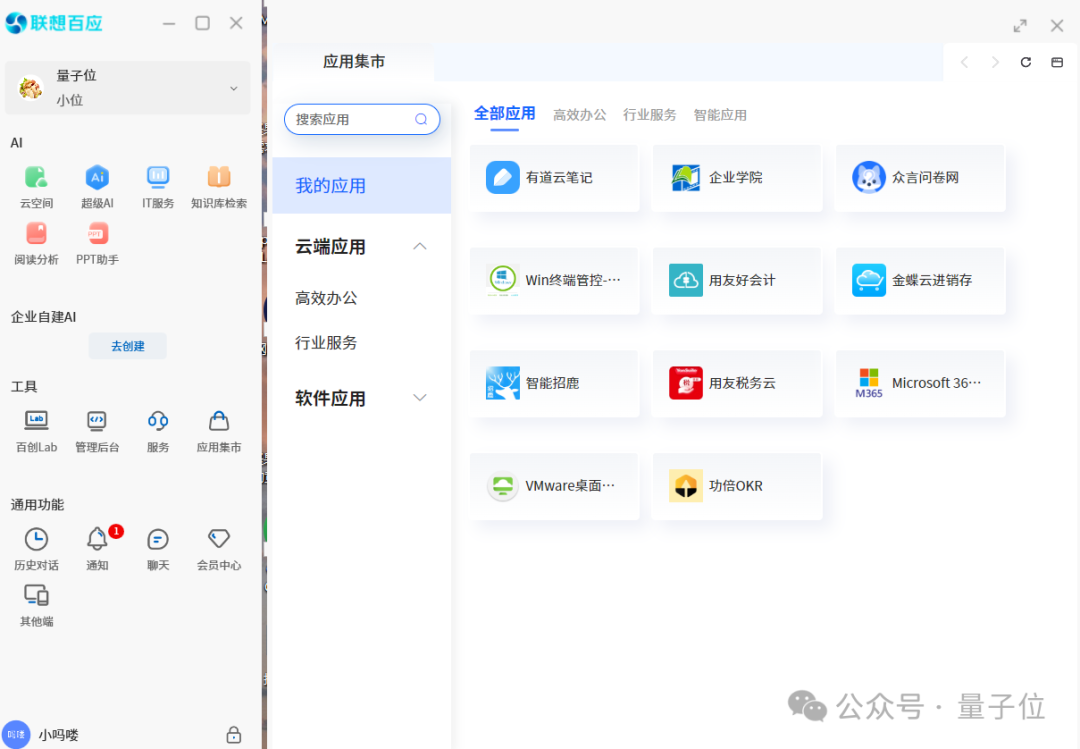
Task: Expand the 软件应用 section
Action: tap(420, 397)
